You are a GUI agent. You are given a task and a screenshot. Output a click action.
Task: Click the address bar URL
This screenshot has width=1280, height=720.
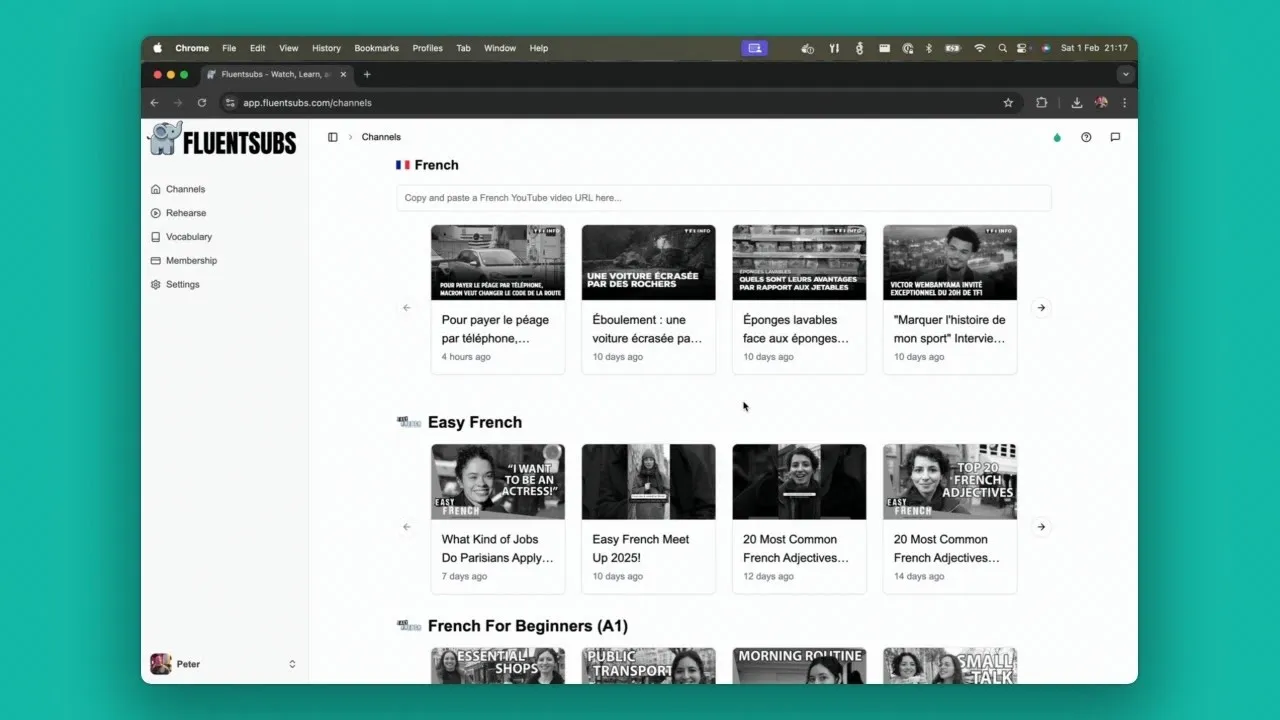[308, 102]
